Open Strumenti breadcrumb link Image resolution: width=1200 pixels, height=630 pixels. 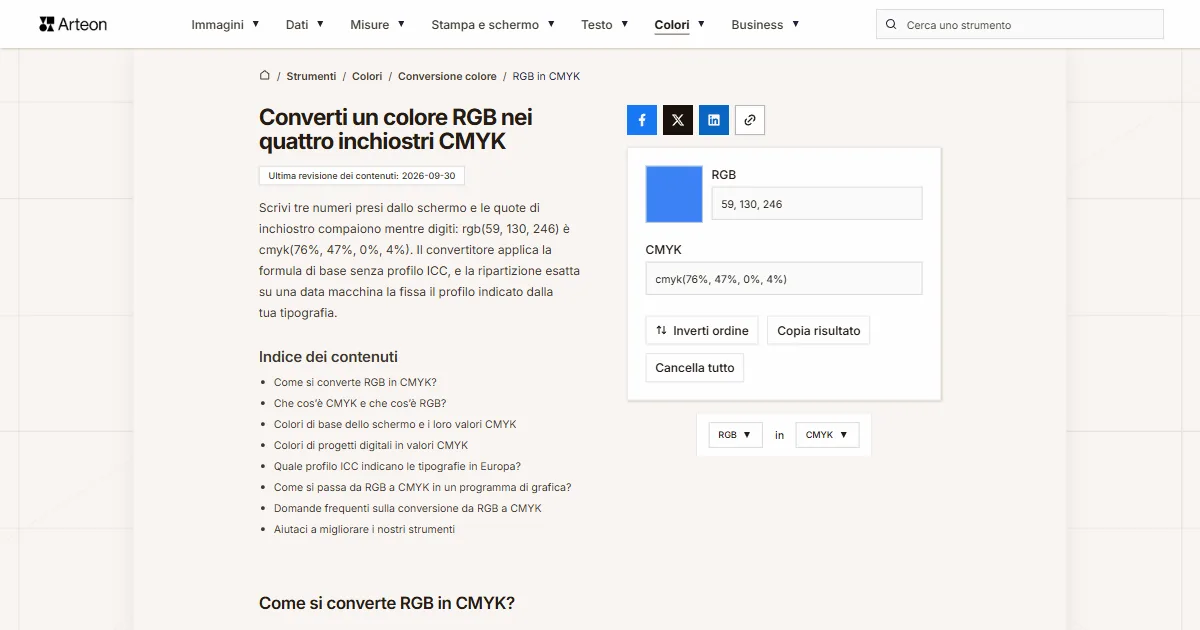point(311,76)
